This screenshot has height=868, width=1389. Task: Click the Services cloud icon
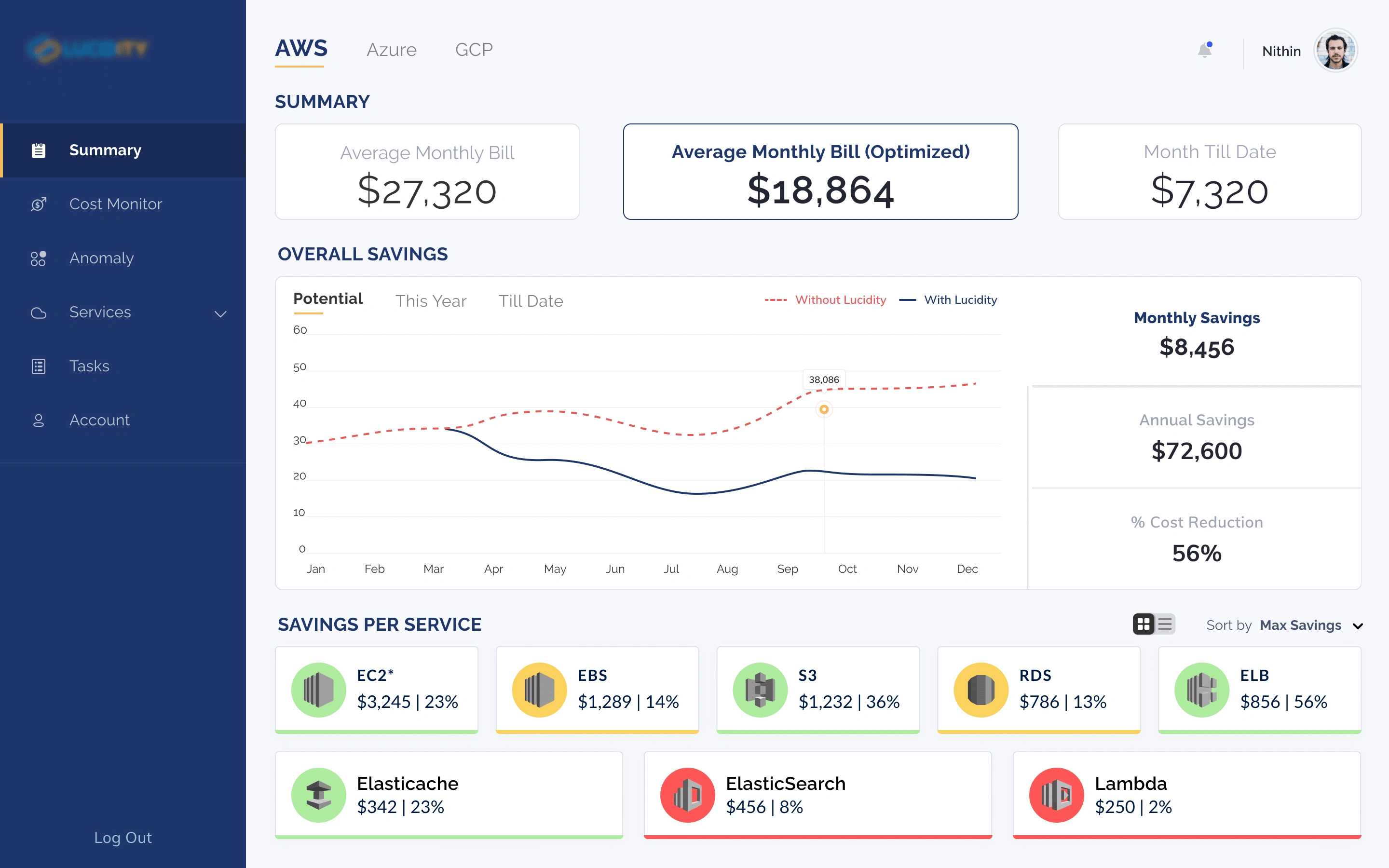click(x=39, y=313)
